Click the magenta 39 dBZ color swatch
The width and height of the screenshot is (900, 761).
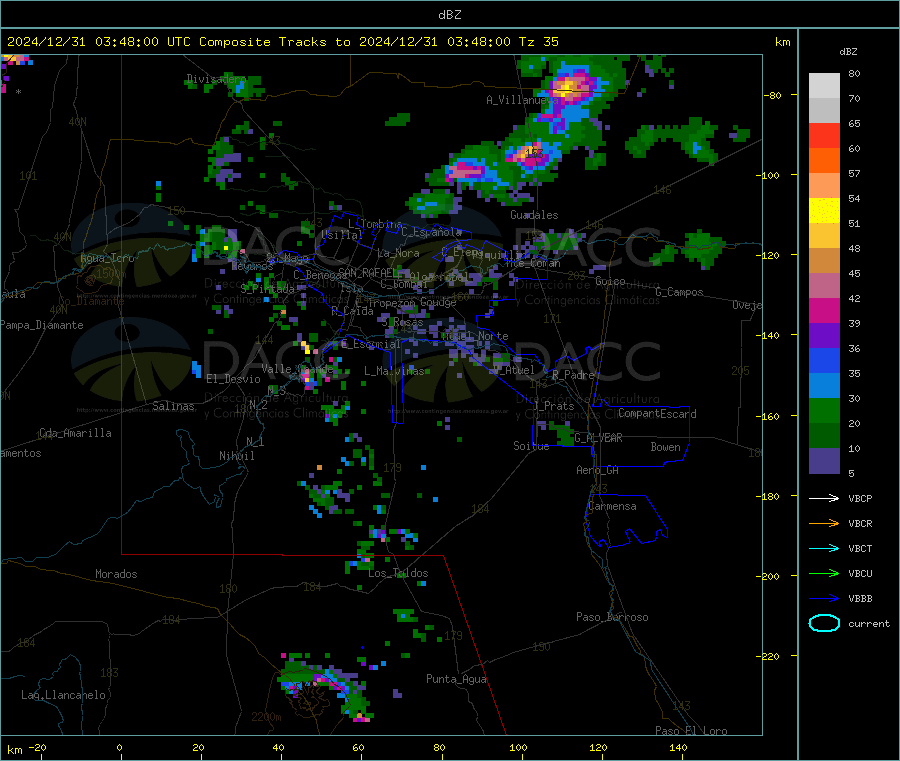tap(824, 310)
